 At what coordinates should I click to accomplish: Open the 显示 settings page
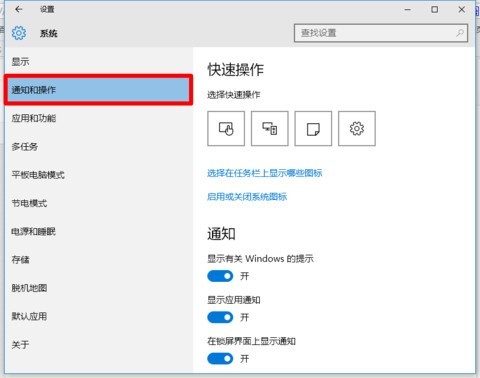tap(21, 62)
